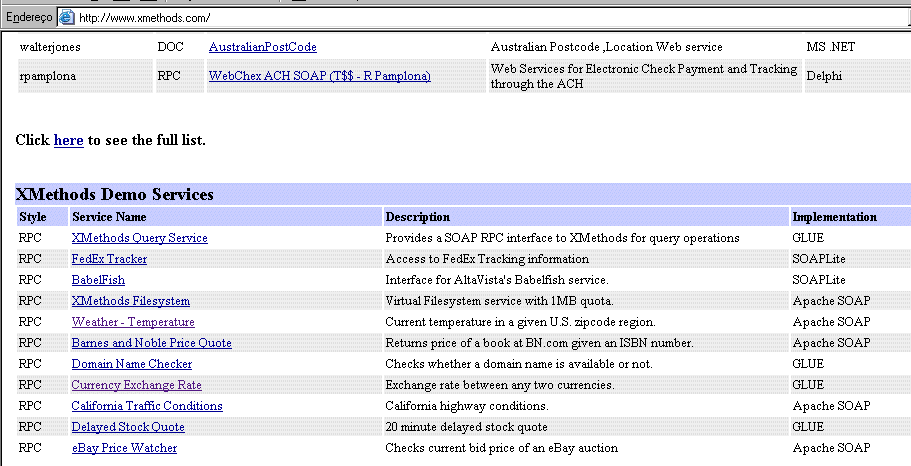Open the AustralianPostCode service link

point(263,47)
